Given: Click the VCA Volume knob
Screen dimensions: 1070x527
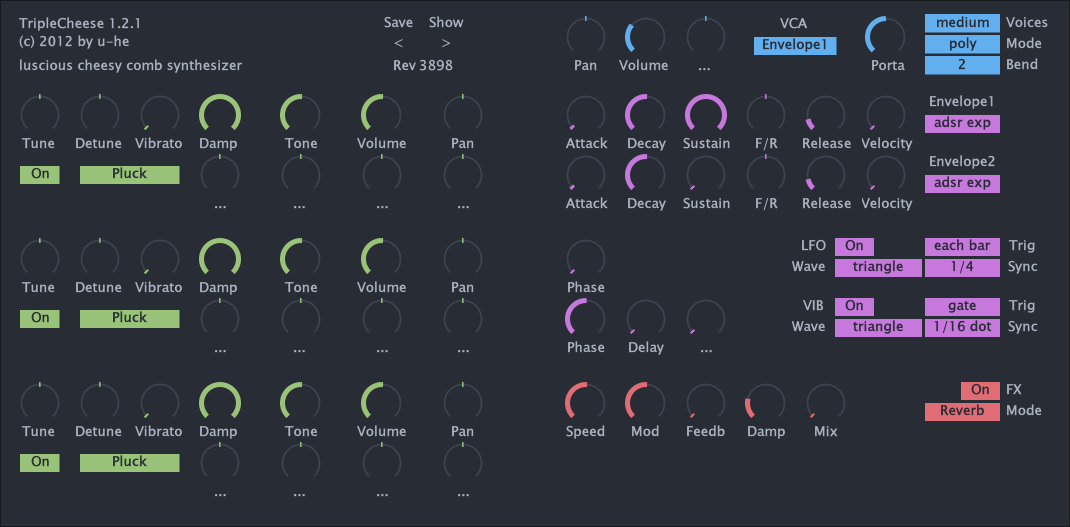Looking at the screenshot, I should pyautogui.click(x=645, y=35).
